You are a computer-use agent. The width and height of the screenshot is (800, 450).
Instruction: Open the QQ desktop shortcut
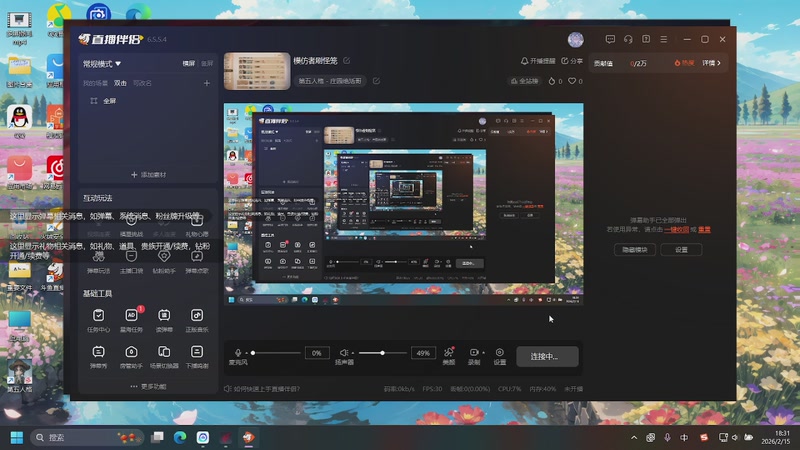19,121
